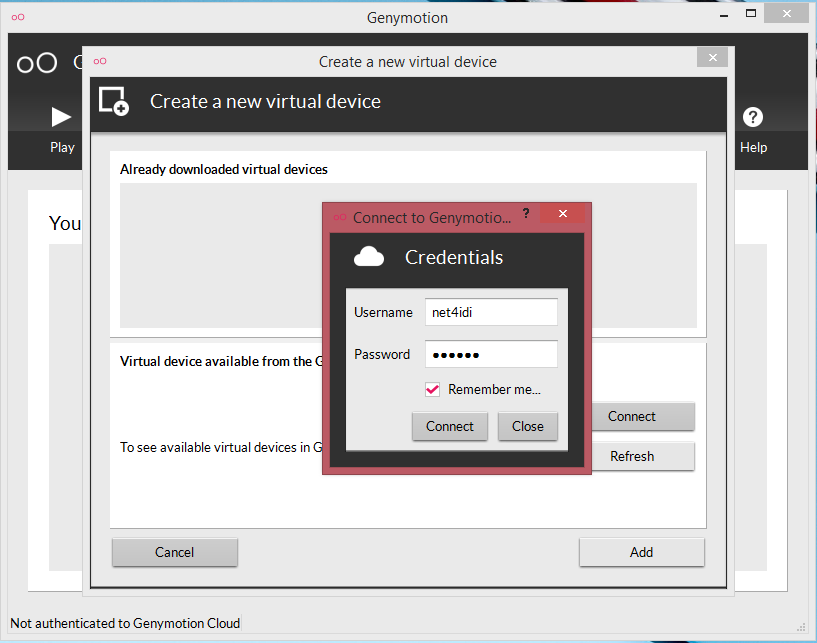Click the Refresh button

click(x=643, y=456)
